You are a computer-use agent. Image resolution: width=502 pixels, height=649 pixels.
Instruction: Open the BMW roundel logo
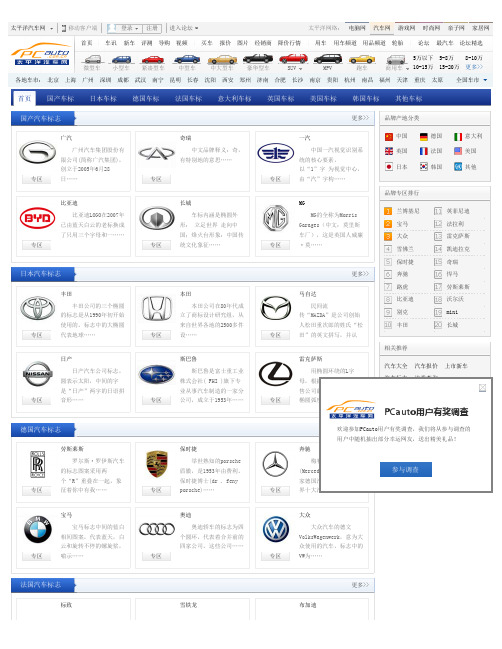37,529
